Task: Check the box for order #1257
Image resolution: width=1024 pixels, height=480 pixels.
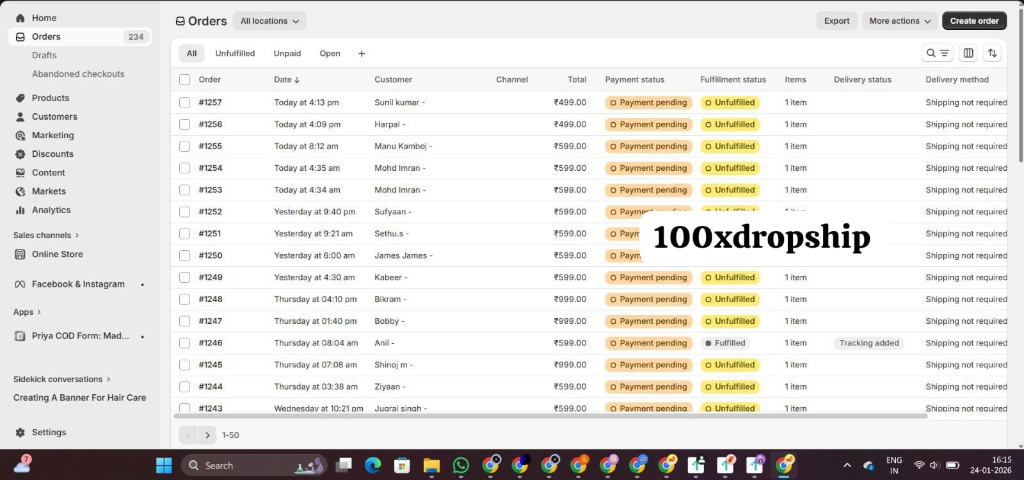Action: pyautogui.click(x=185, y=103)
